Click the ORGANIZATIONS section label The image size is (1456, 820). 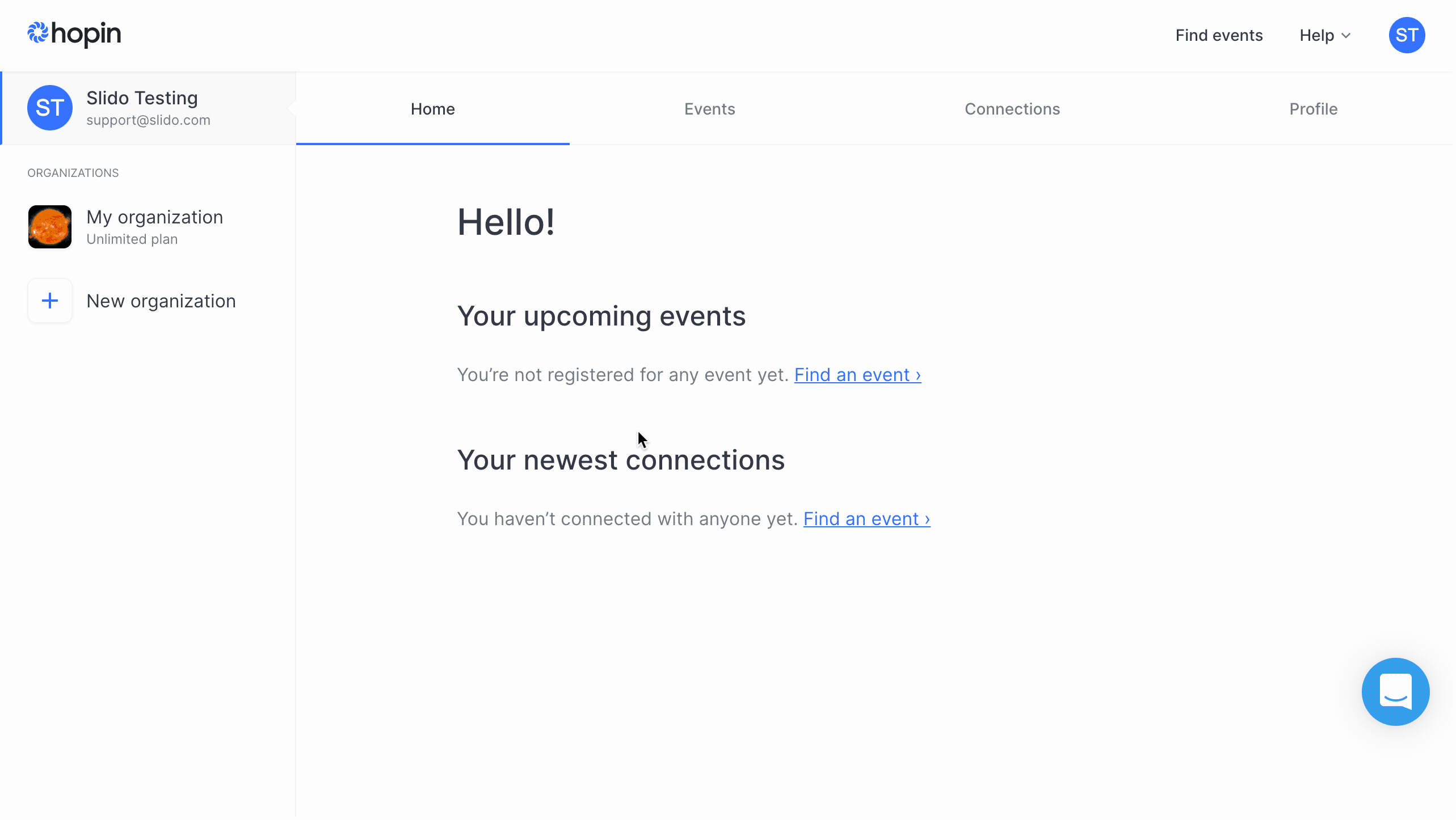(73, 173)
